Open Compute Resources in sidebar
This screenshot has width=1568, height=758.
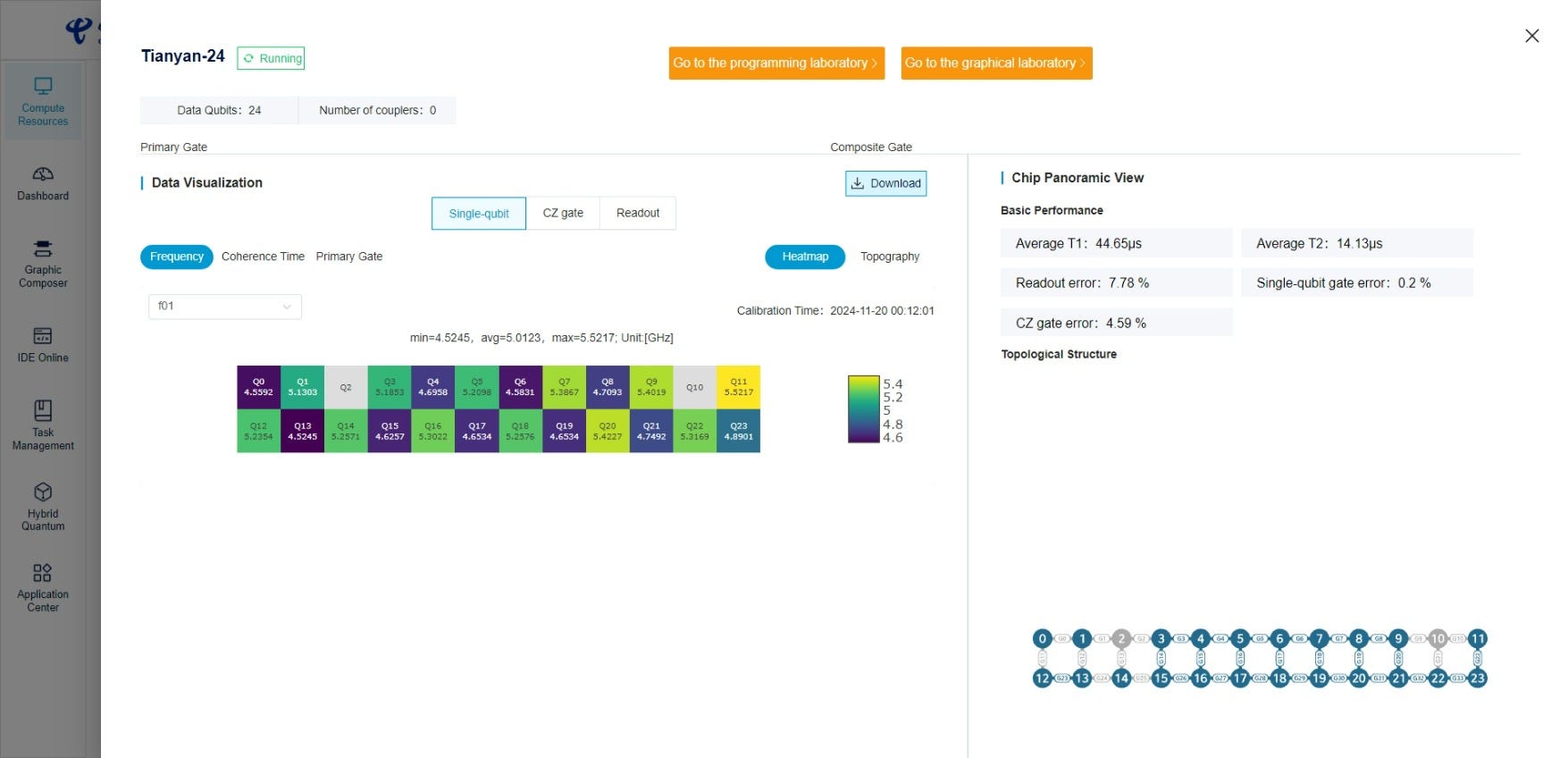43,101
